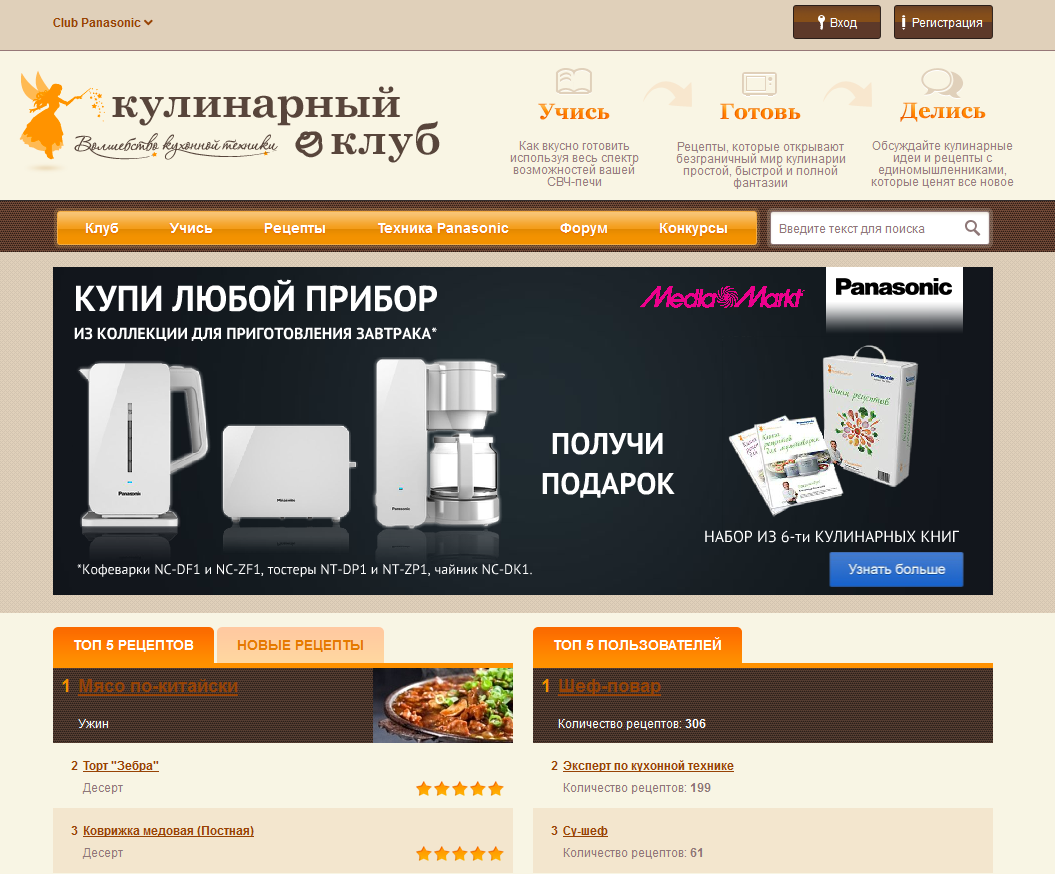Image resolution: width=1055 pixels, height=874 pixels.
Task: Focus the search text input field
Action: click(x=868, y=229)
